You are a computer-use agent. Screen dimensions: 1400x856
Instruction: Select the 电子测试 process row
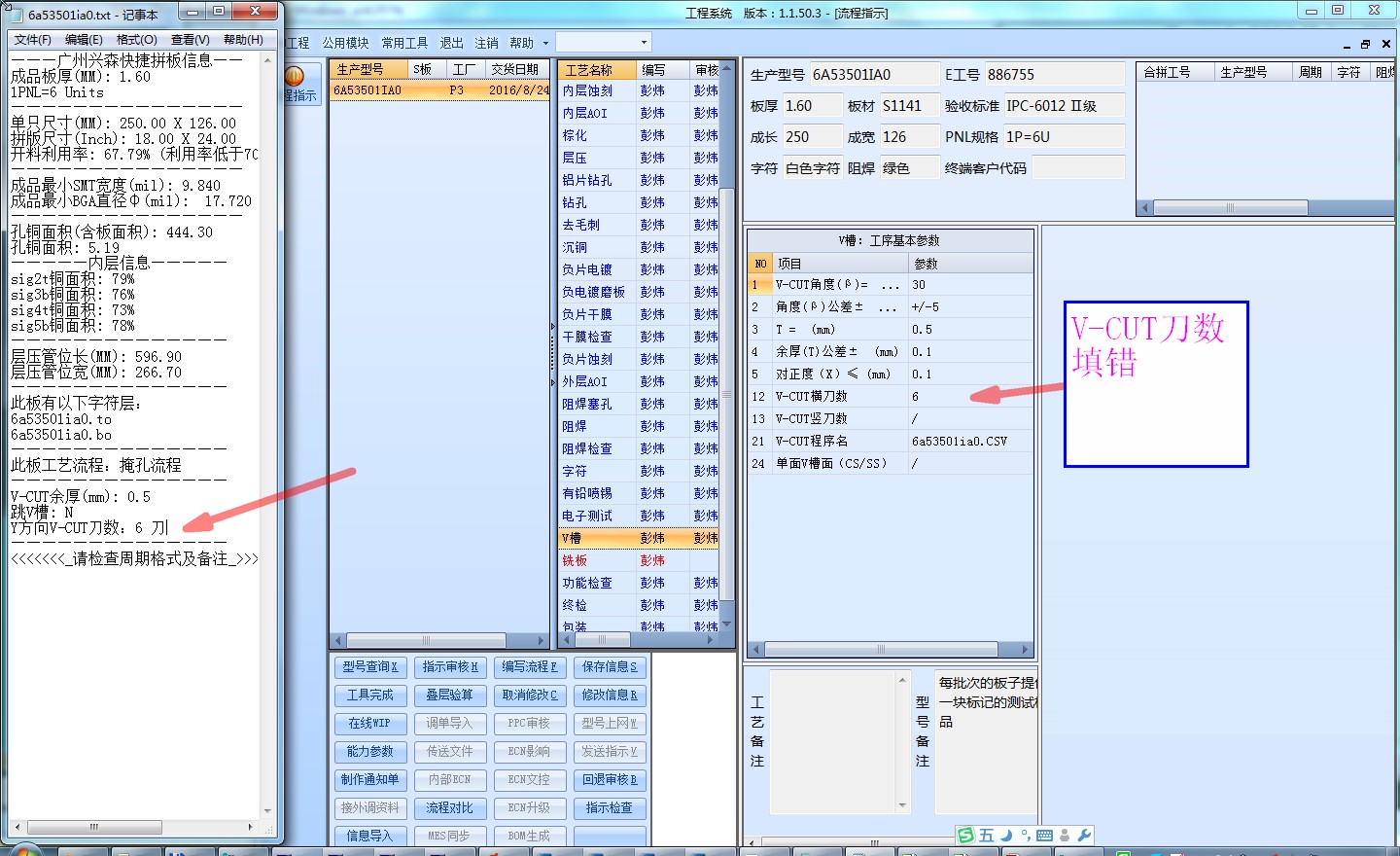[639, 516]
